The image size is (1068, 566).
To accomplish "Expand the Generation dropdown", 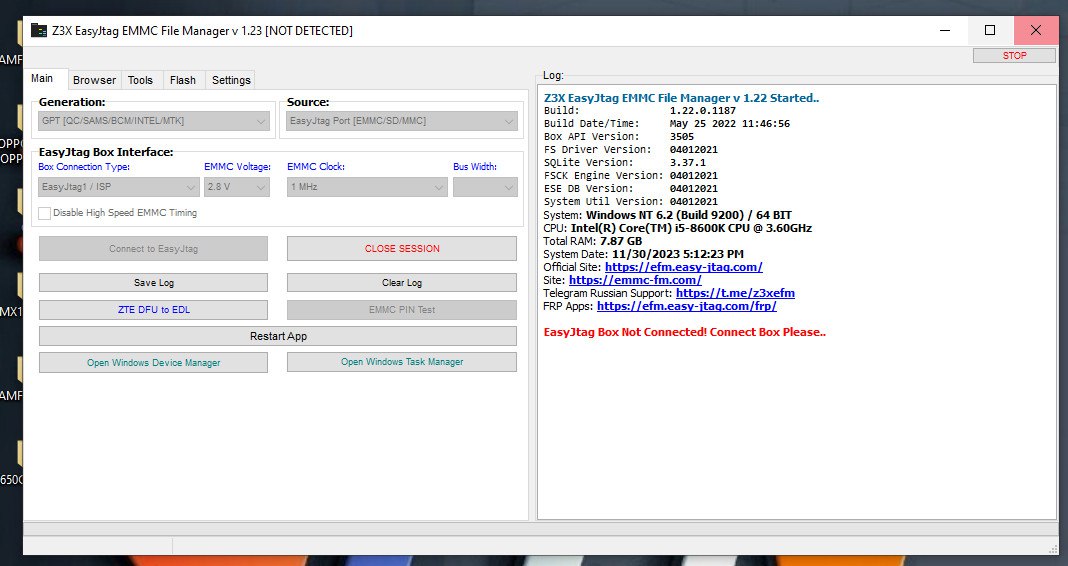I will [154, 121].
